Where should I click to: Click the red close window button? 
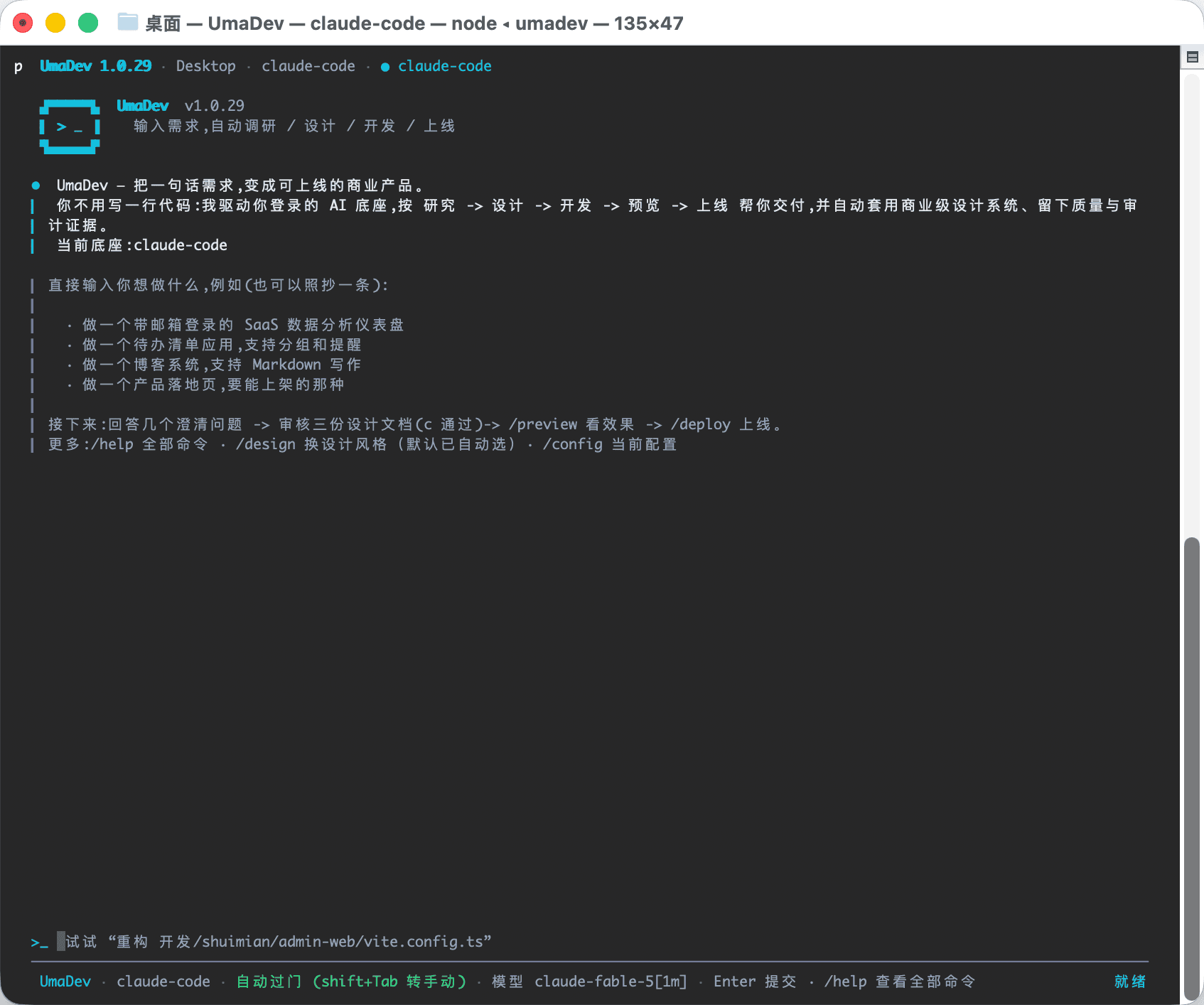(23, 23)
